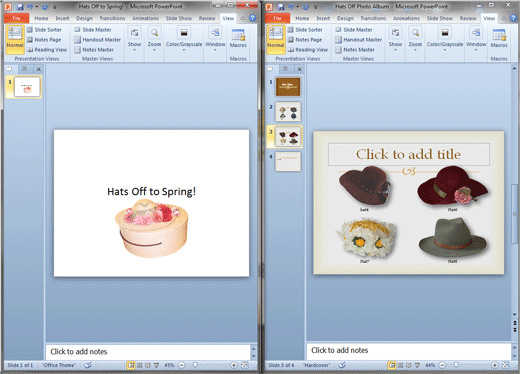This screenshot has height=374, width=520.
Task: Click 45% zoom level in Hats Off to Spring
Action: [x=169, y=365]
